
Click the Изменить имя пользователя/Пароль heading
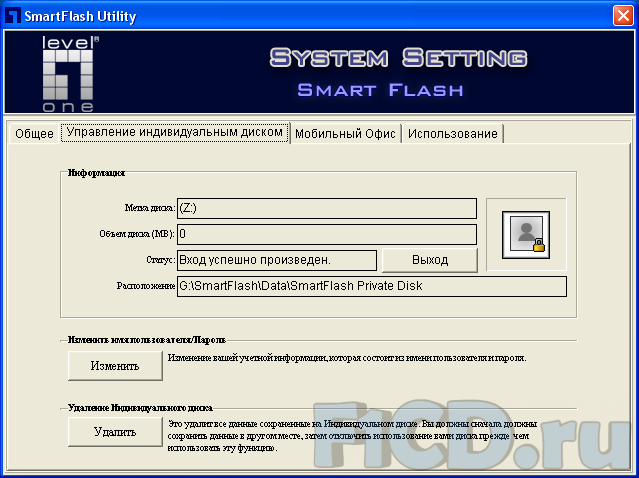[x=147, y=339]
